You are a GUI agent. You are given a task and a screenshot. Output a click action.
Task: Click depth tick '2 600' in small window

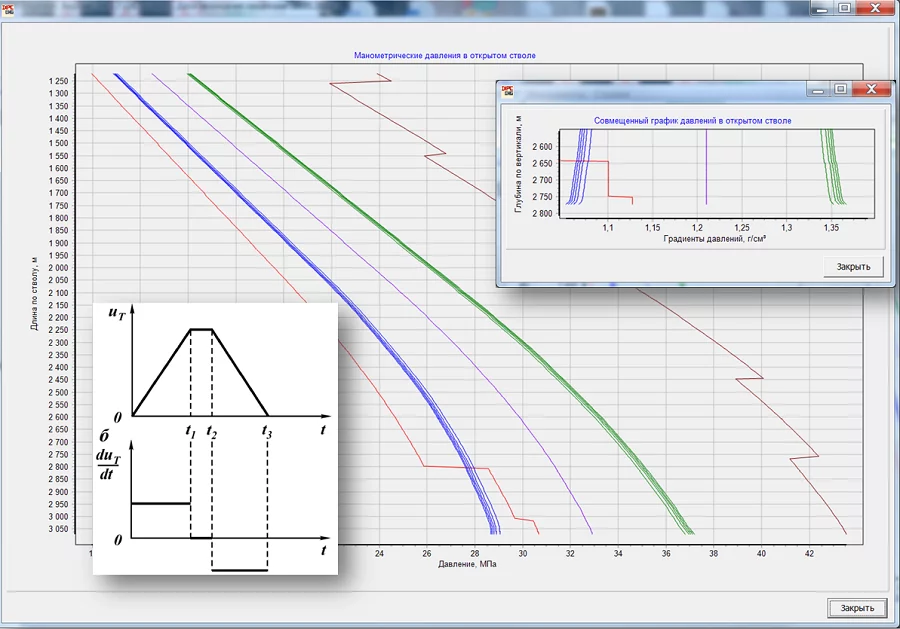tap(542, 147)
